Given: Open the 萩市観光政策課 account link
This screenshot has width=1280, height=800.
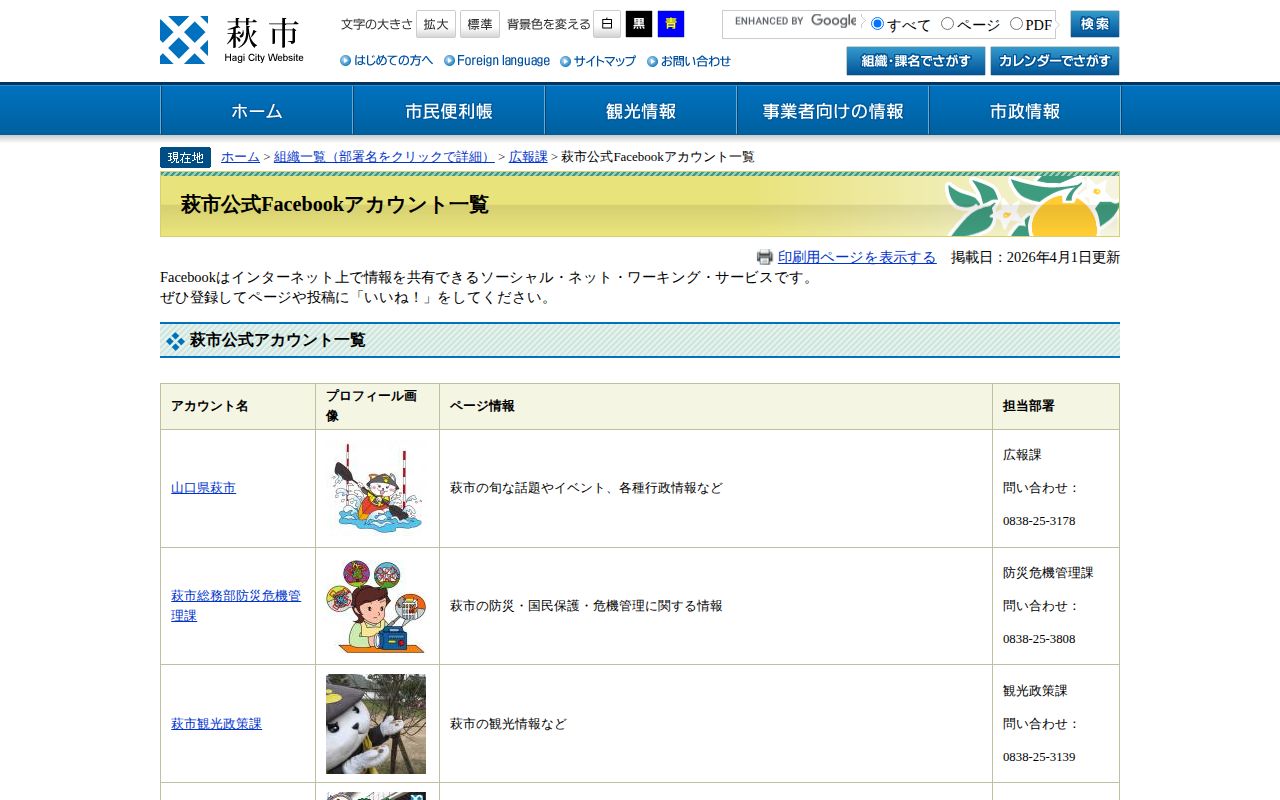Looking at the screenshot, I should [x=216, y=724].
